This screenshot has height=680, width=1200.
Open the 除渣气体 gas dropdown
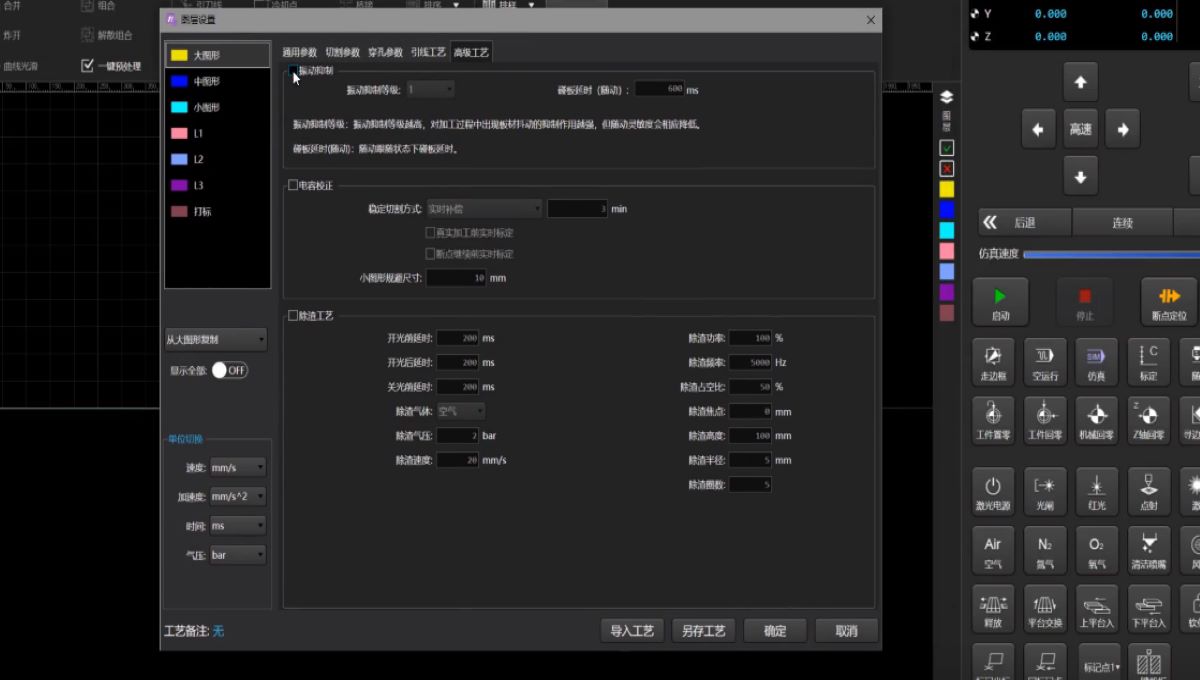tap(460, 410)
